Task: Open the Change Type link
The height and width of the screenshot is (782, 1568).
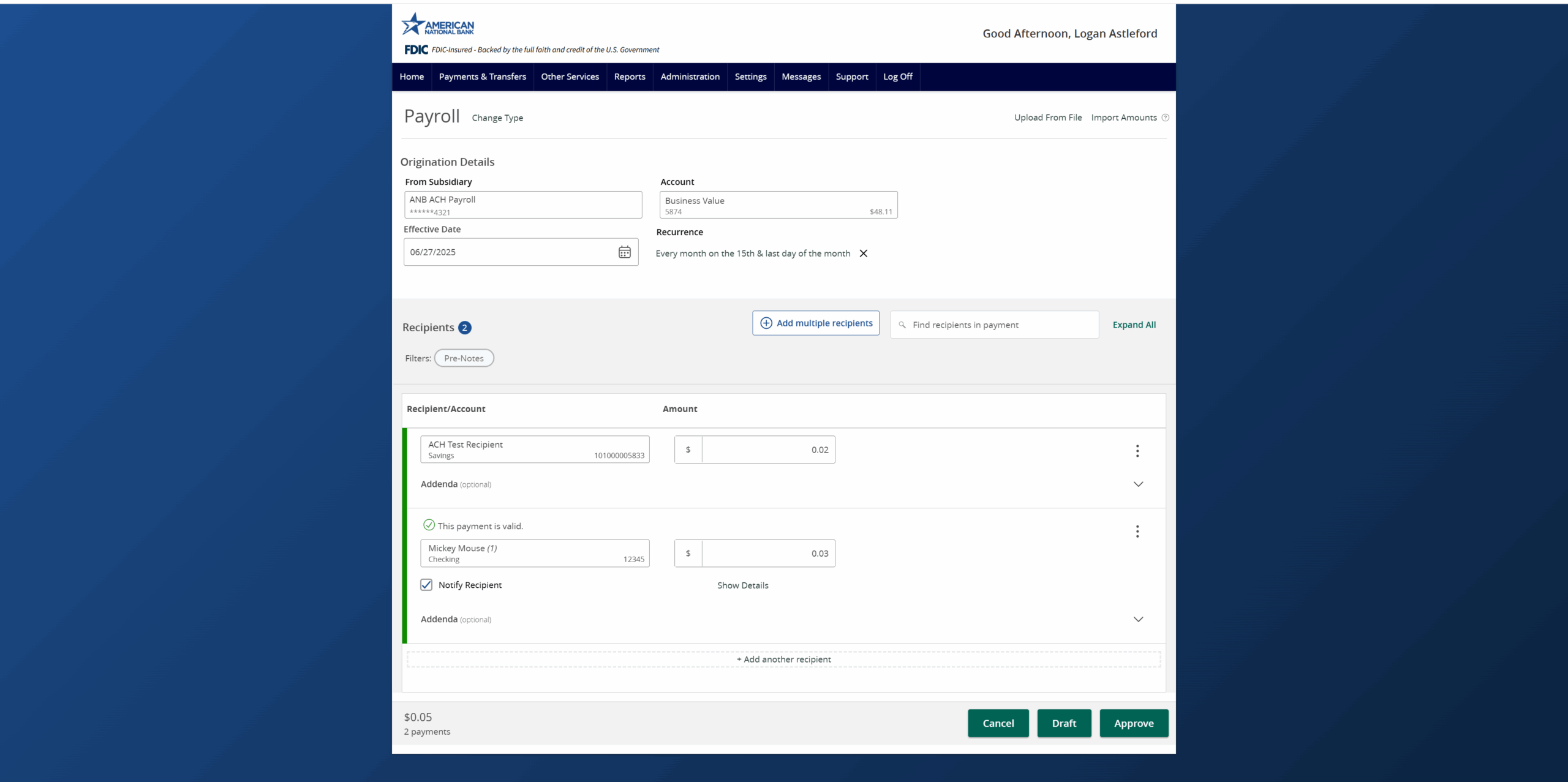Action: [497, 118]
